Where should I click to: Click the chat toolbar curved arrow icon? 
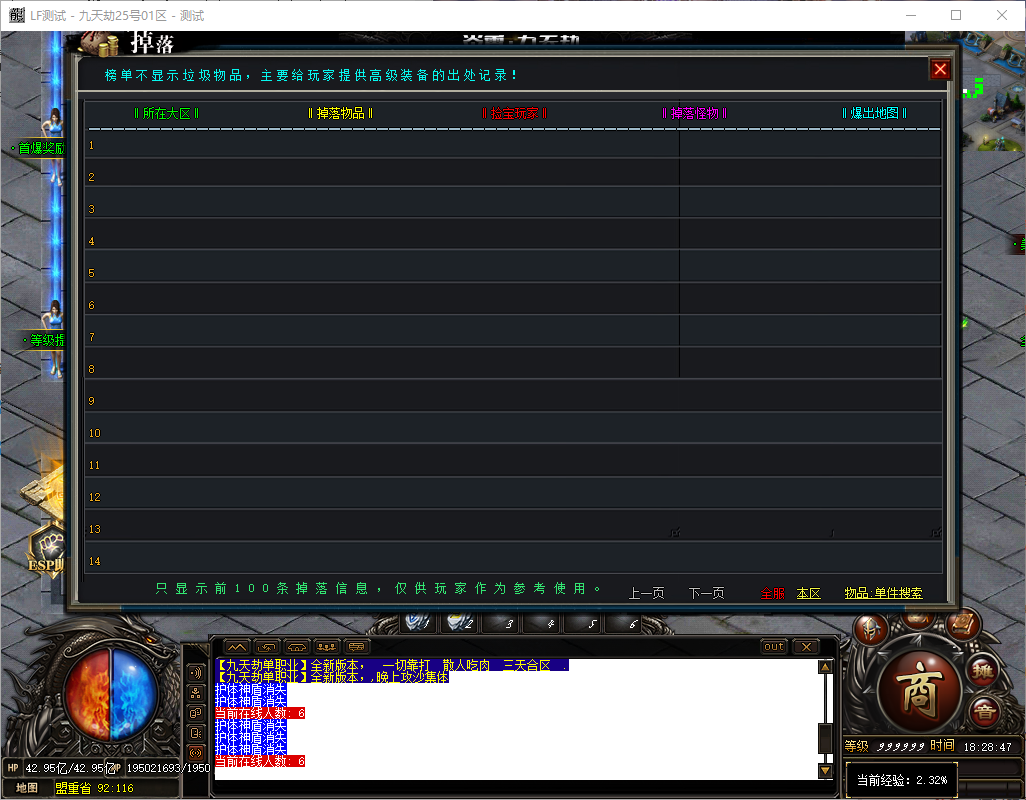pos(266,647)
